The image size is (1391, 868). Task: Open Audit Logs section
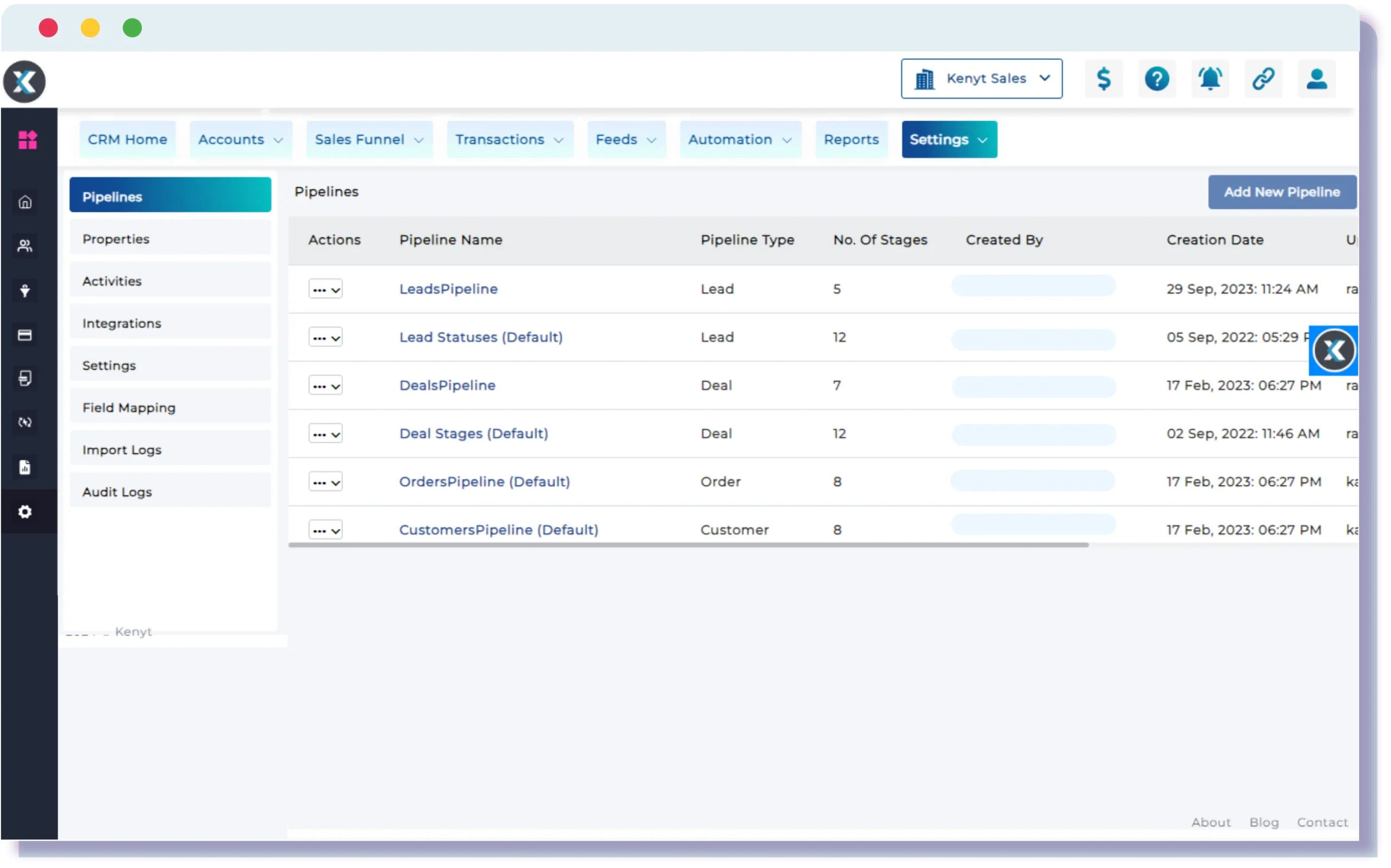117,491
